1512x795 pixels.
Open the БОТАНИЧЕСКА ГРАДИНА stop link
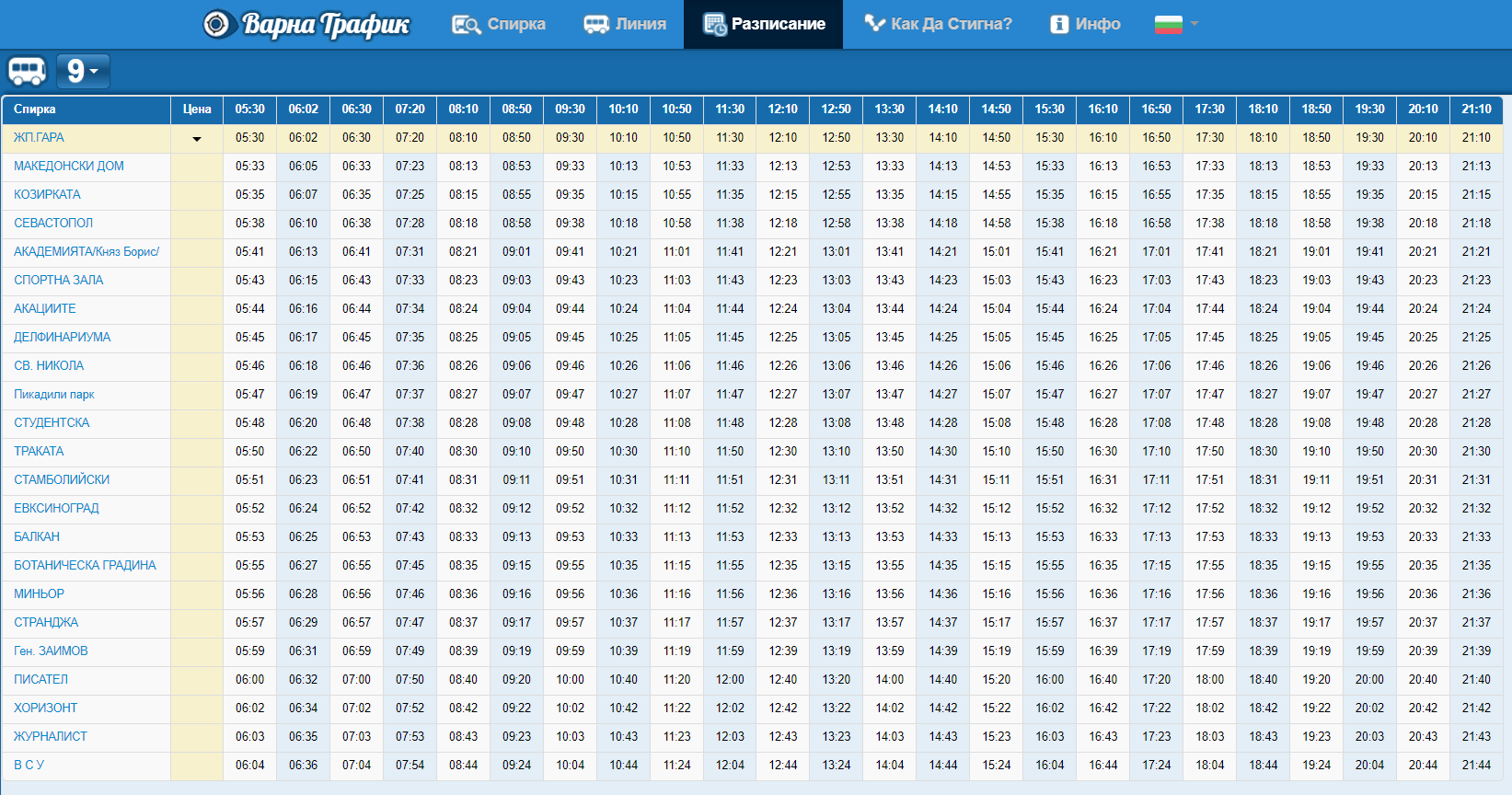click(85, 565)
